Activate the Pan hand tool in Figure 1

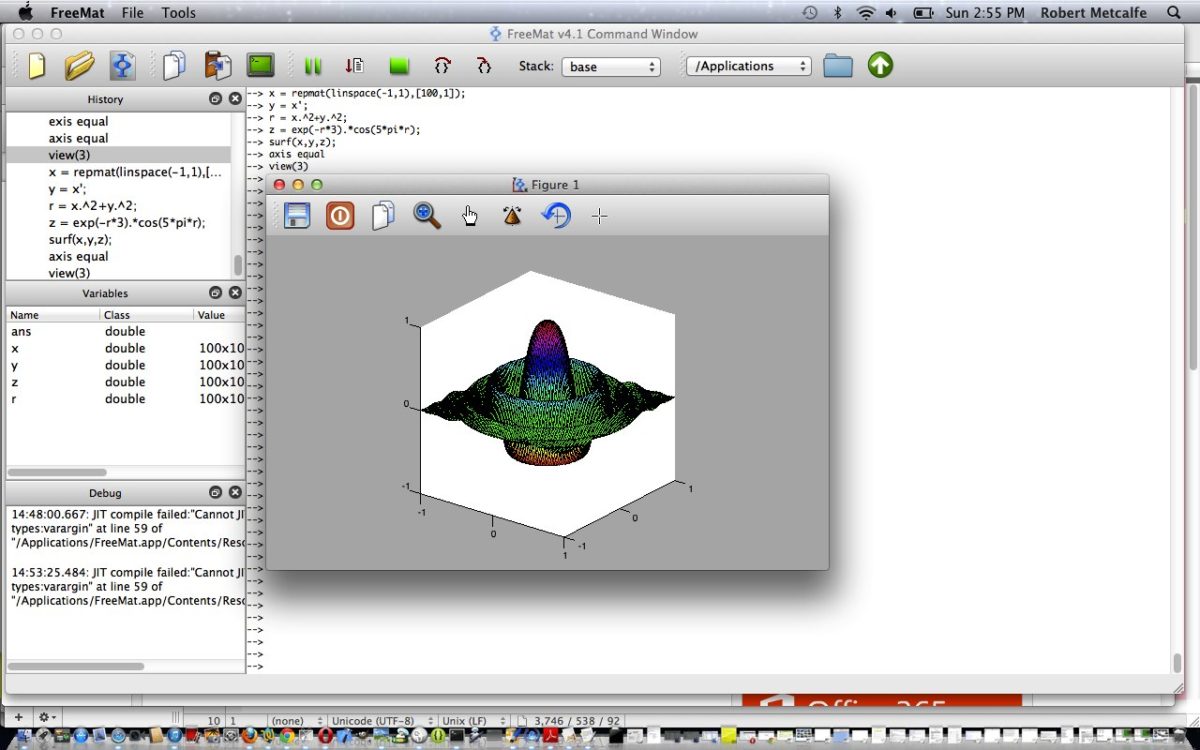tap(470, 215)
